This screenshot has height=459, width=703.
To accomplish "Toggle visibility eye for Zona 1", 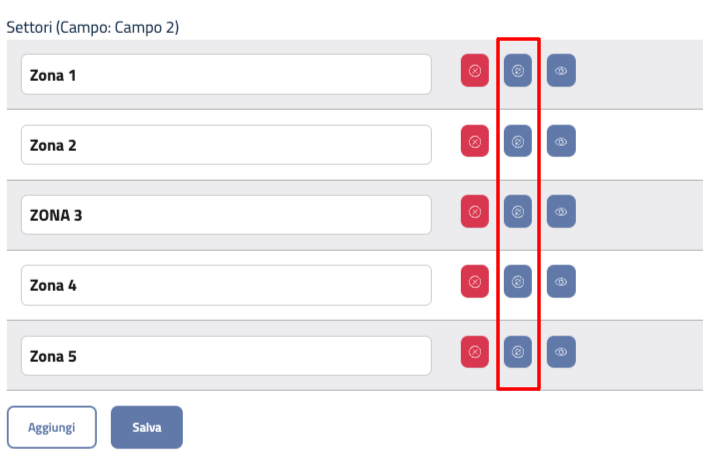I will (561, 71).
